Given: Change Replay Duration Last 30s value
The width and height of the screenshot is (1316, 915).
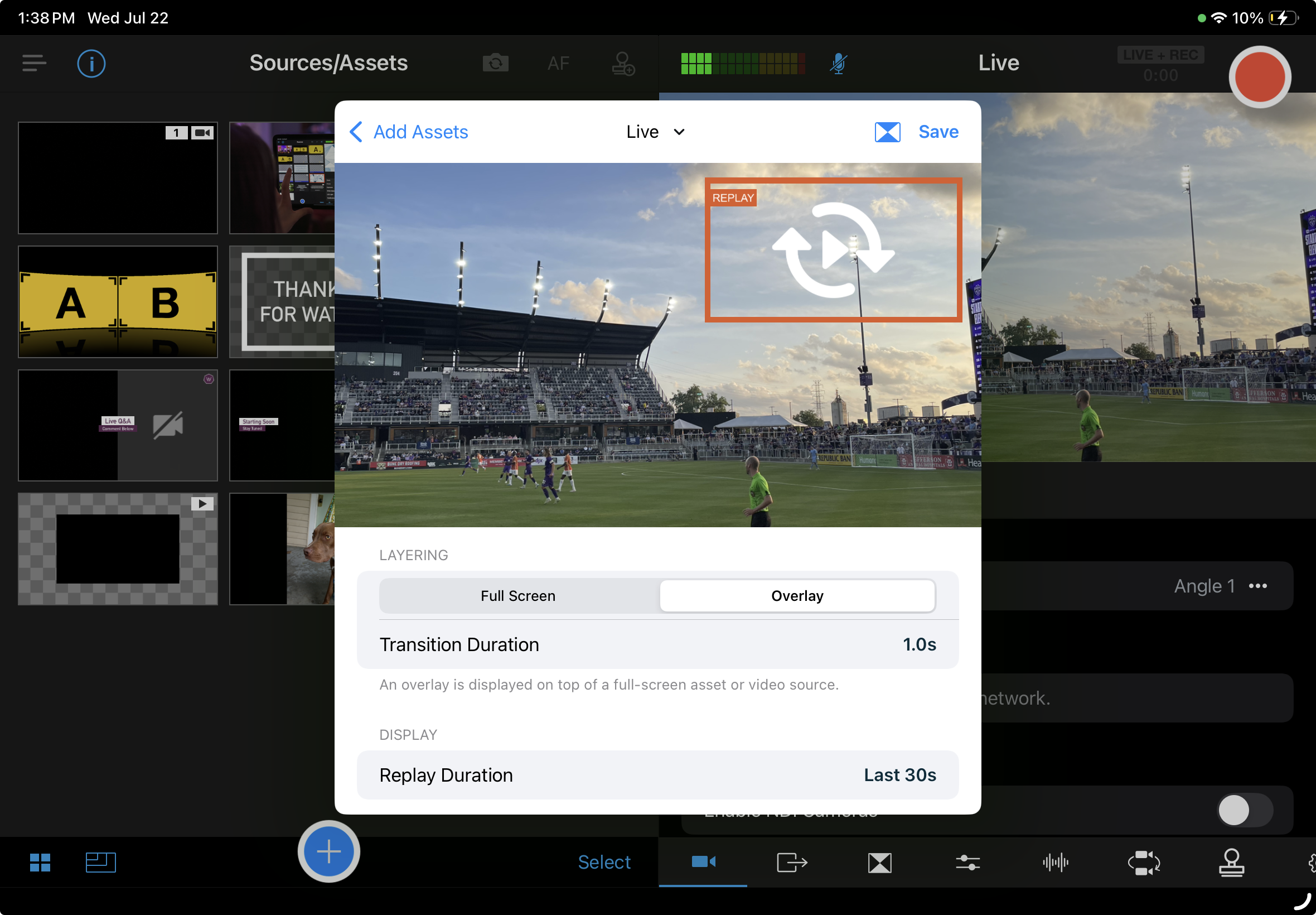Looking at the screenshot, I should [x=900, y=775].
